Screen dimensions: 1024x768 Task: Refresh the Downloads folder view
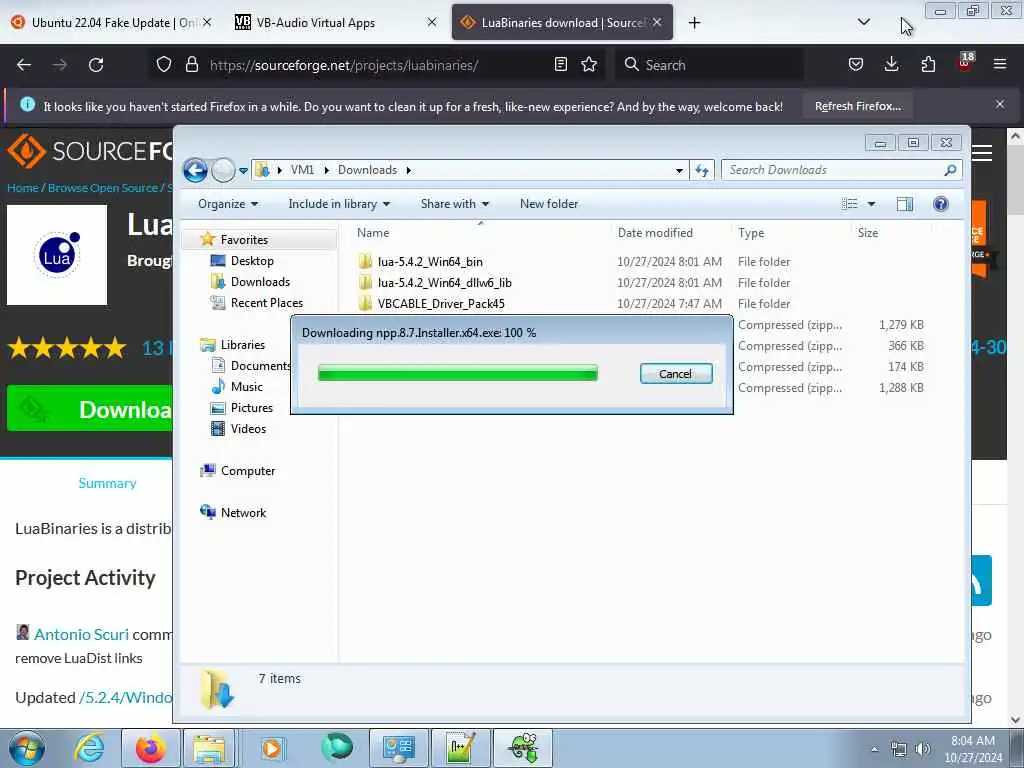pos(702,170)
